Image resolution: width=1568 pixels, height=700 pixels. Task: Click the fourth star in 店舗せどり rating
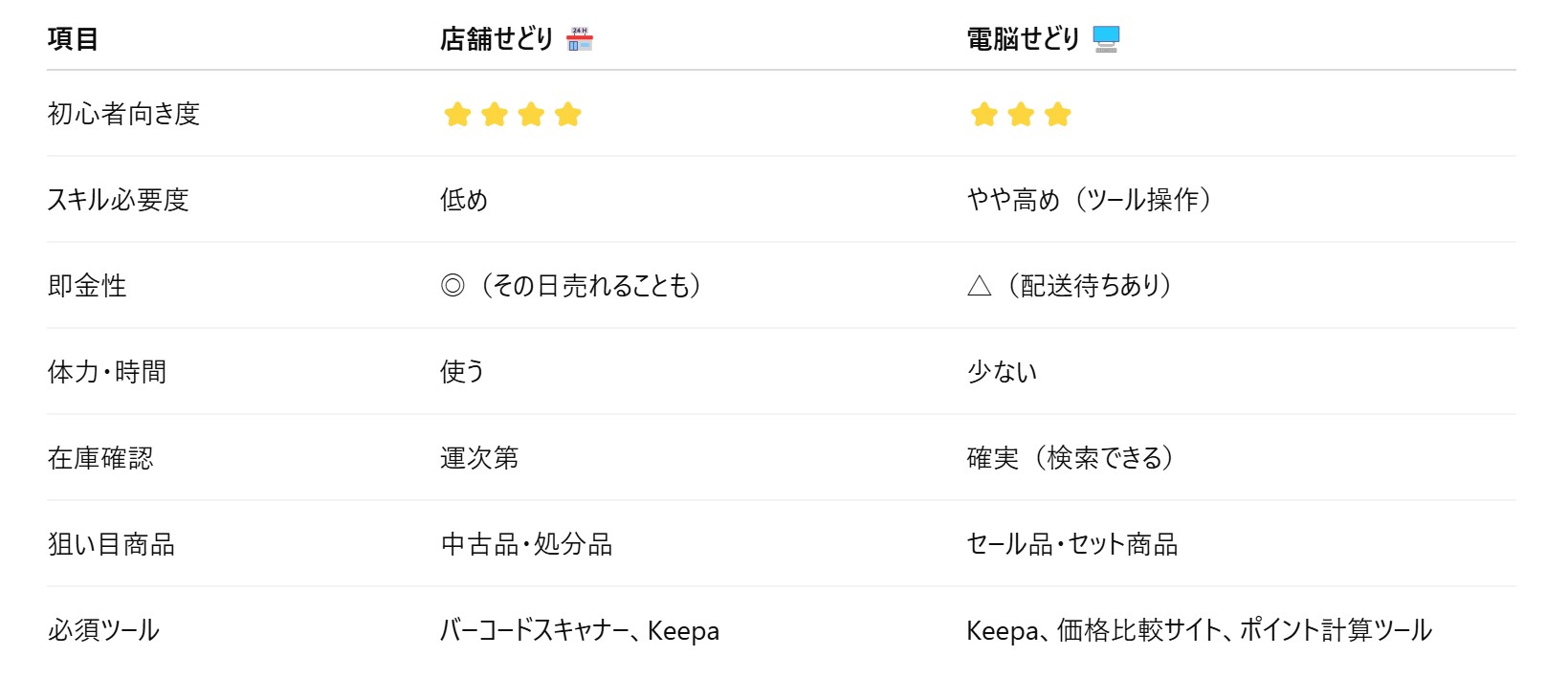(568, 115)
